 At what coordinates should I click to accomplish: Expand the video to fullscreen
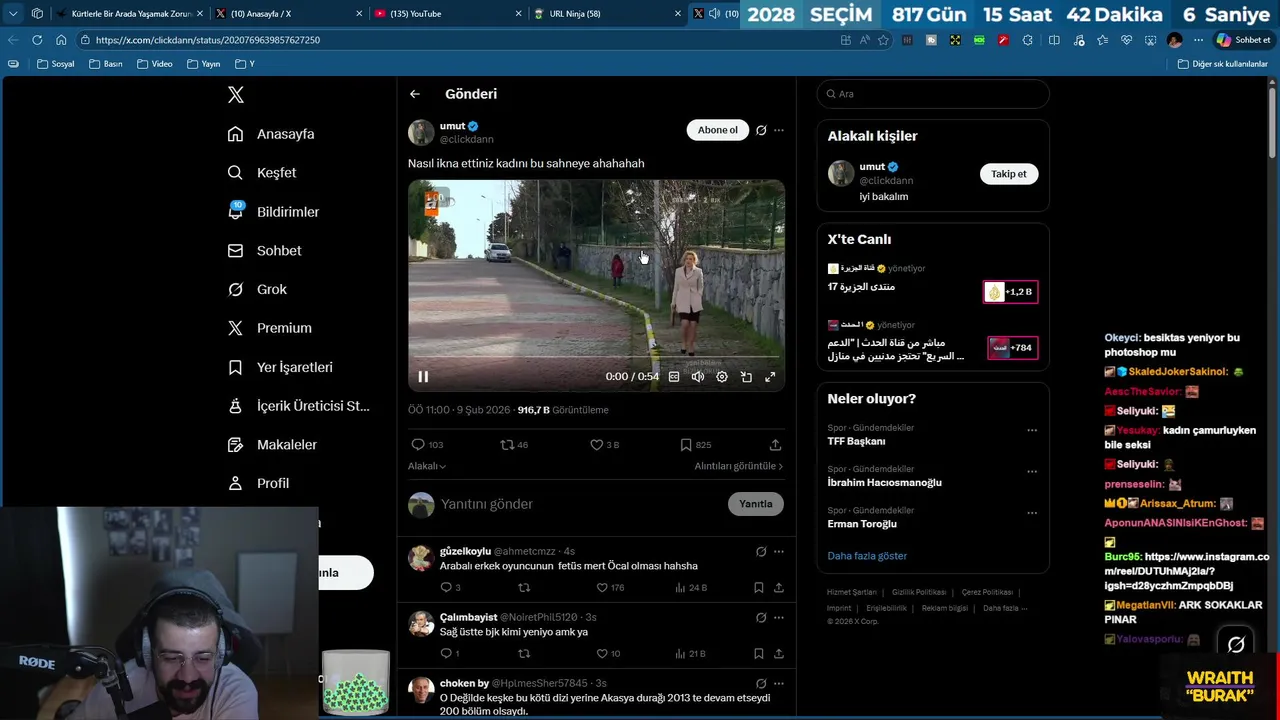pos(770,377)
